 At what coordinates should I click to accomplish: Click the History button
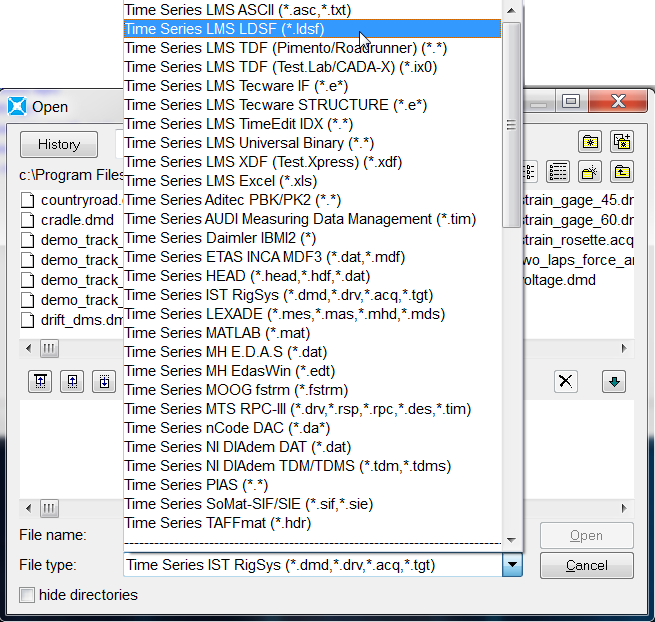[59, 145]
